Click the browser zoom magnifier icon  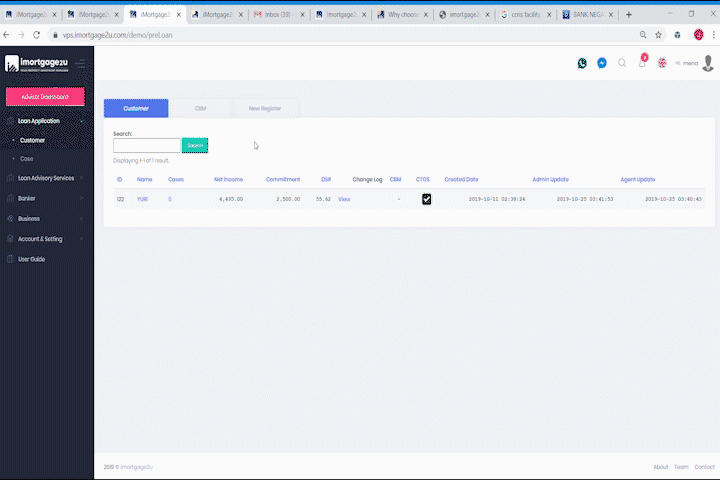point(643,35)
